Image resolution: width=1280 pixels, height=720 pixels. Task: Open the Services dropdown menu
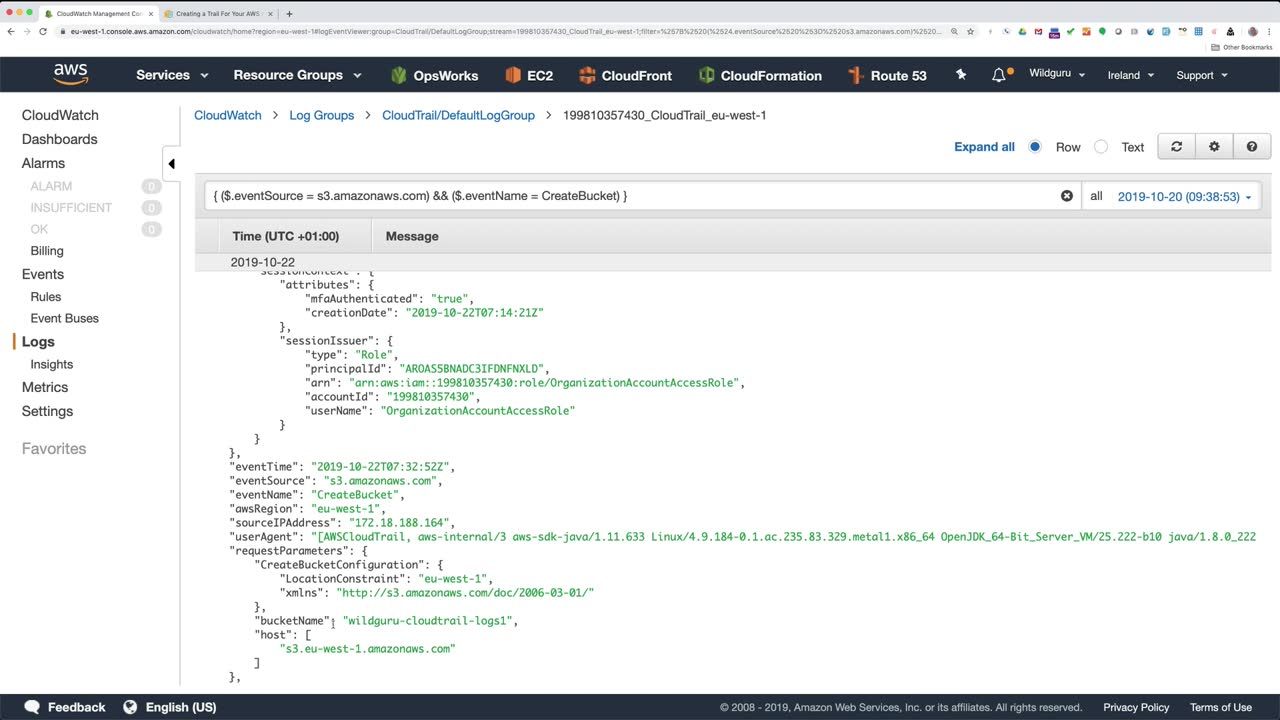(x=172, y=75)
